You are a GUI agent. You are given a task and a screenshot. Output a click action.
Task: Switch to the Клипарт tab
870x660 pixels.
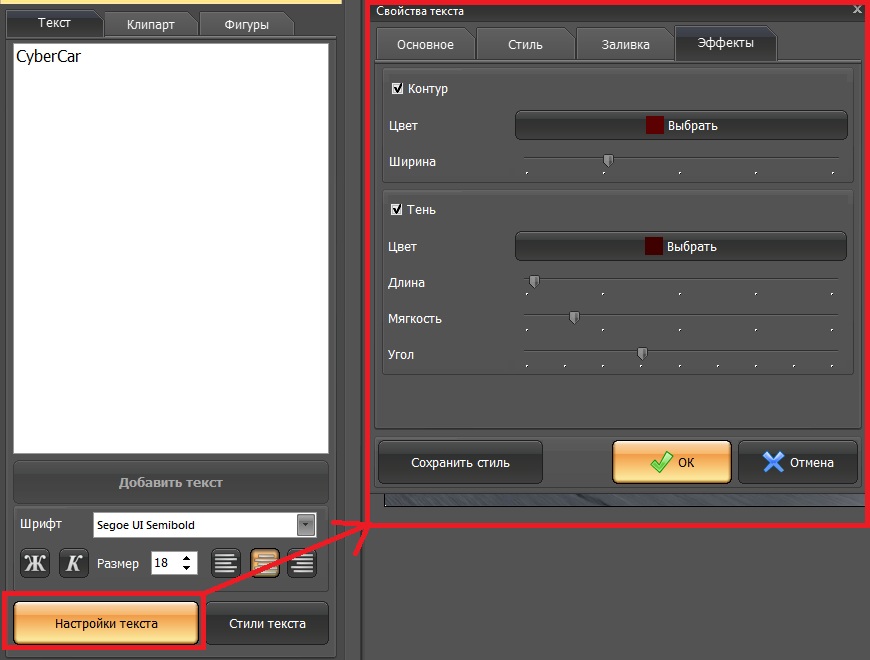click(150, 24)
